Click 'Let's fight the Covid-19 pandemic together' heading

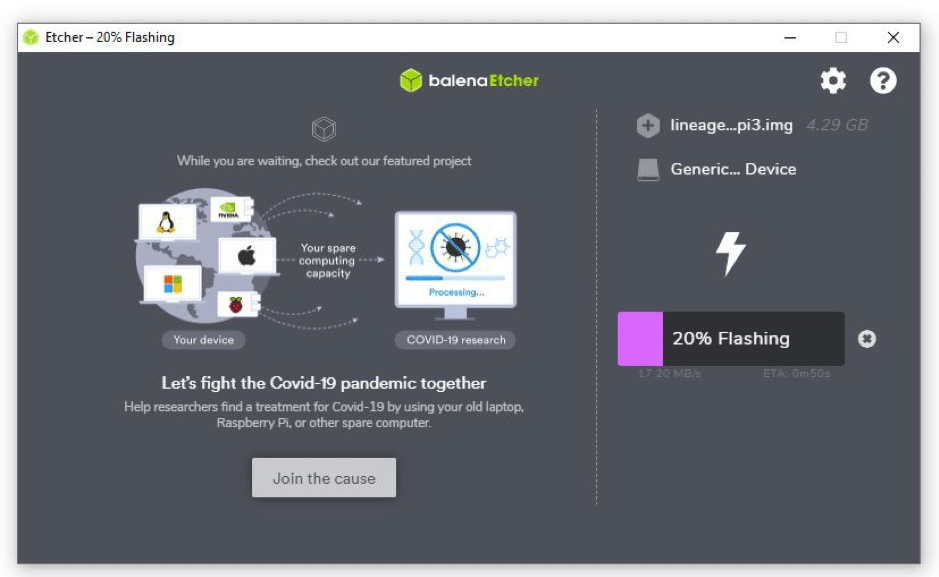pyautogui.click(x=324, y=383)
